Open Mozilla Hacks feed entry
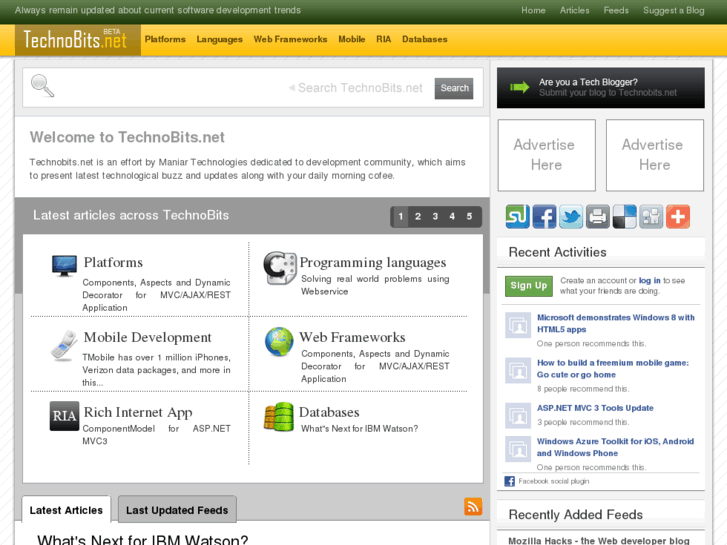 click(599, 541)
